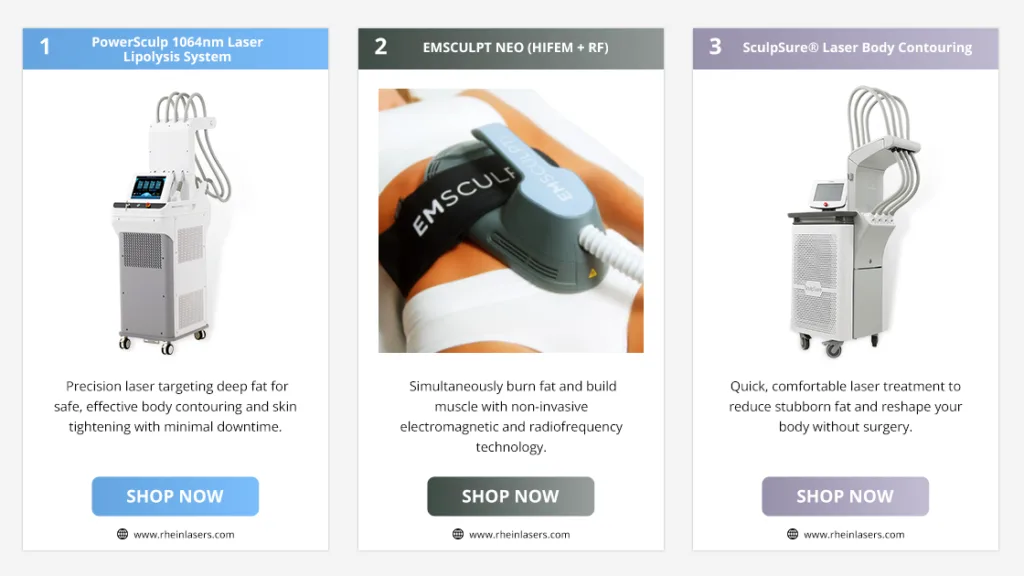The width and height of the screenshot is (1024, 576).
Task: Click the EMSCULPT NEO (HIFEM + RF) title
Action: [515, 47]
